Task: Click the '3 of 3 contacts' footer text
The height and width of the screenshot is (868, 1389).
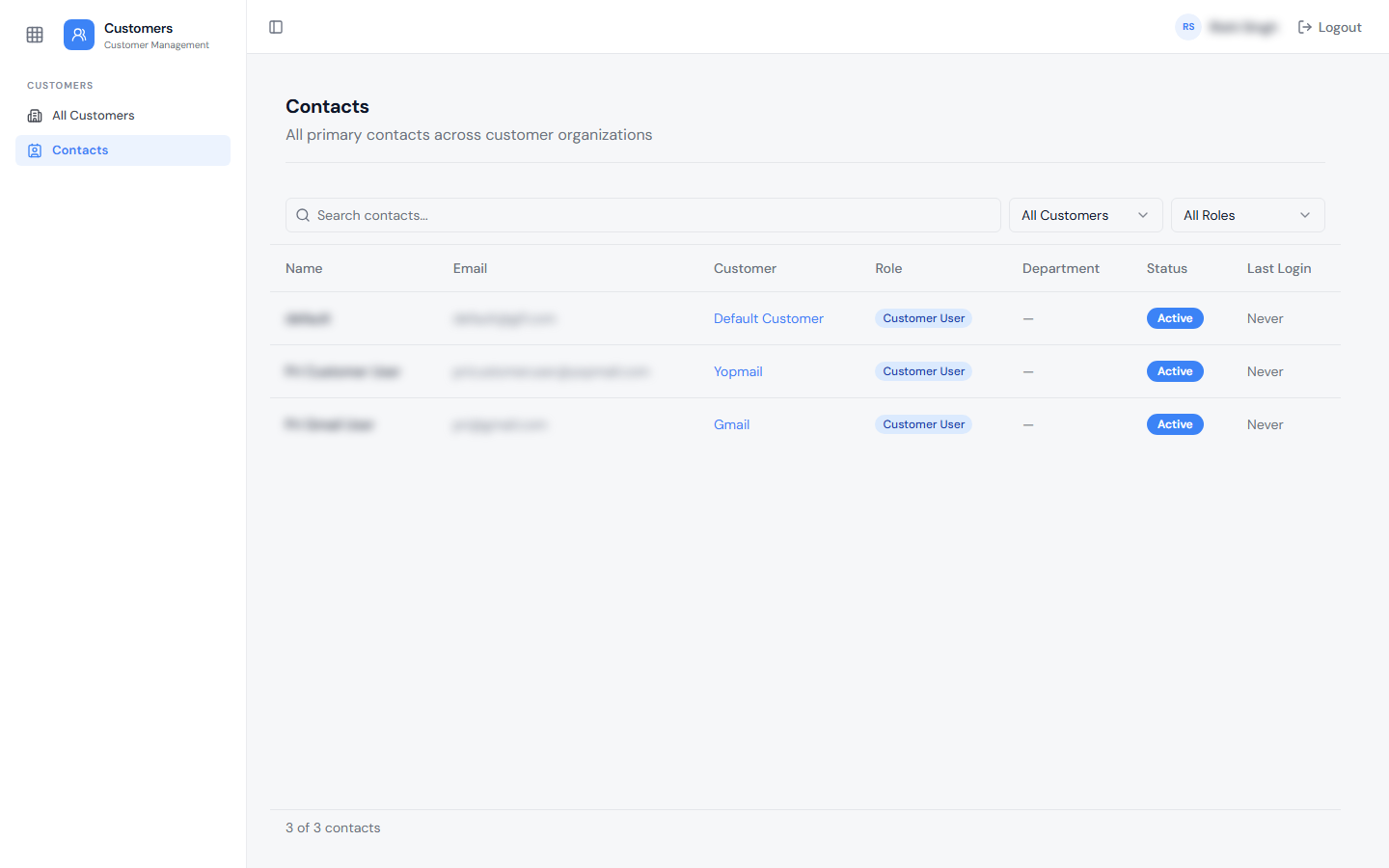Action: (333, 827)
